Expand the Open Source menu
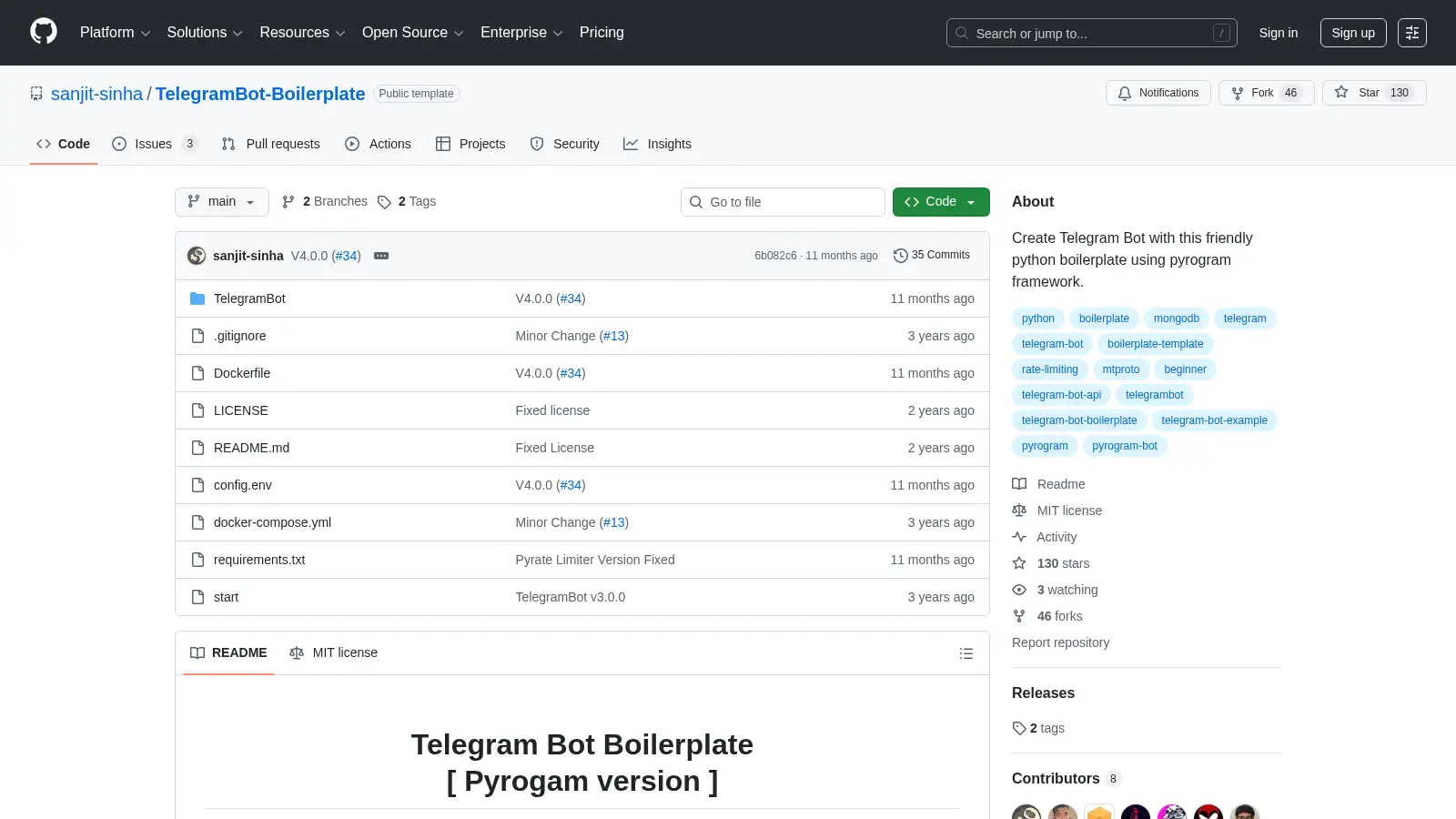This screenshot has width=1456, height=819. (x=413, y=33)
